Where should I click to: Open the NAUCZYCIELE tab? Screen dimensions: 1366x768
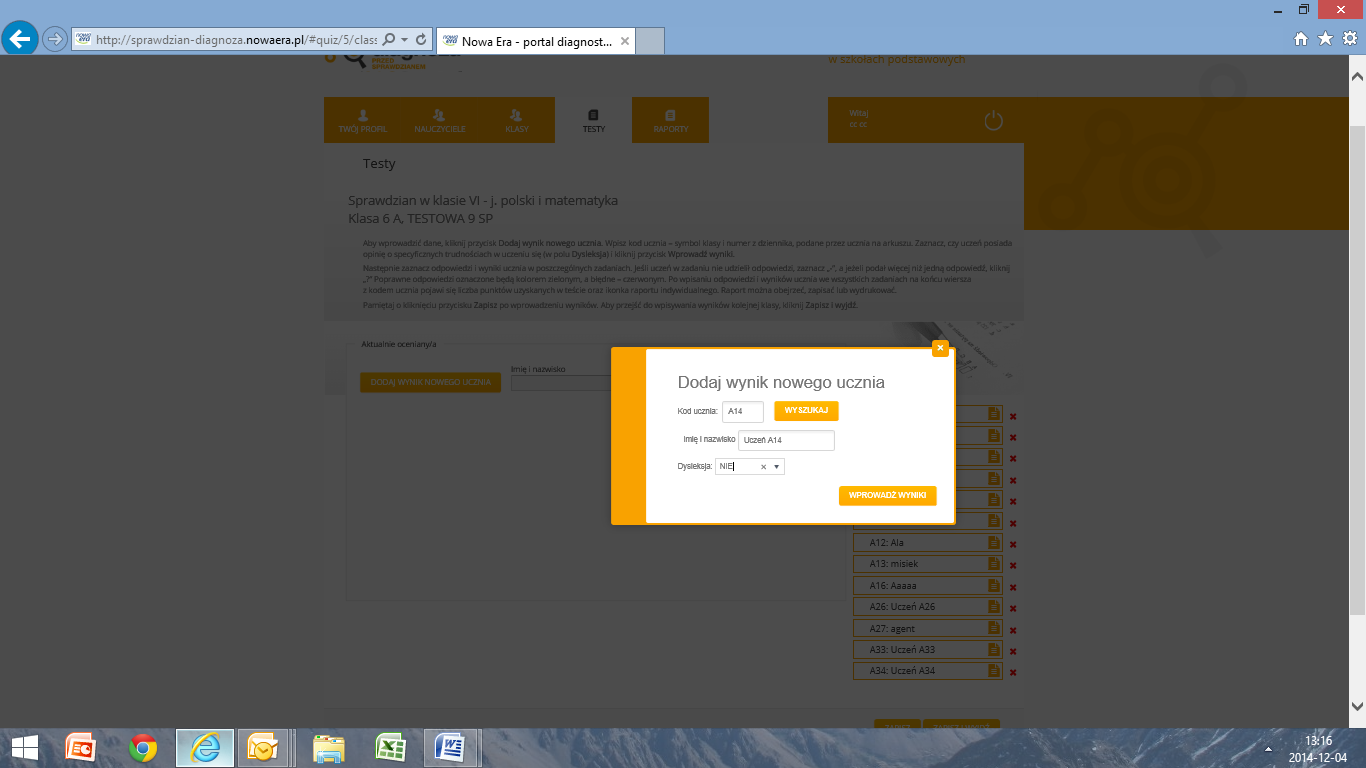pos(439,121)
